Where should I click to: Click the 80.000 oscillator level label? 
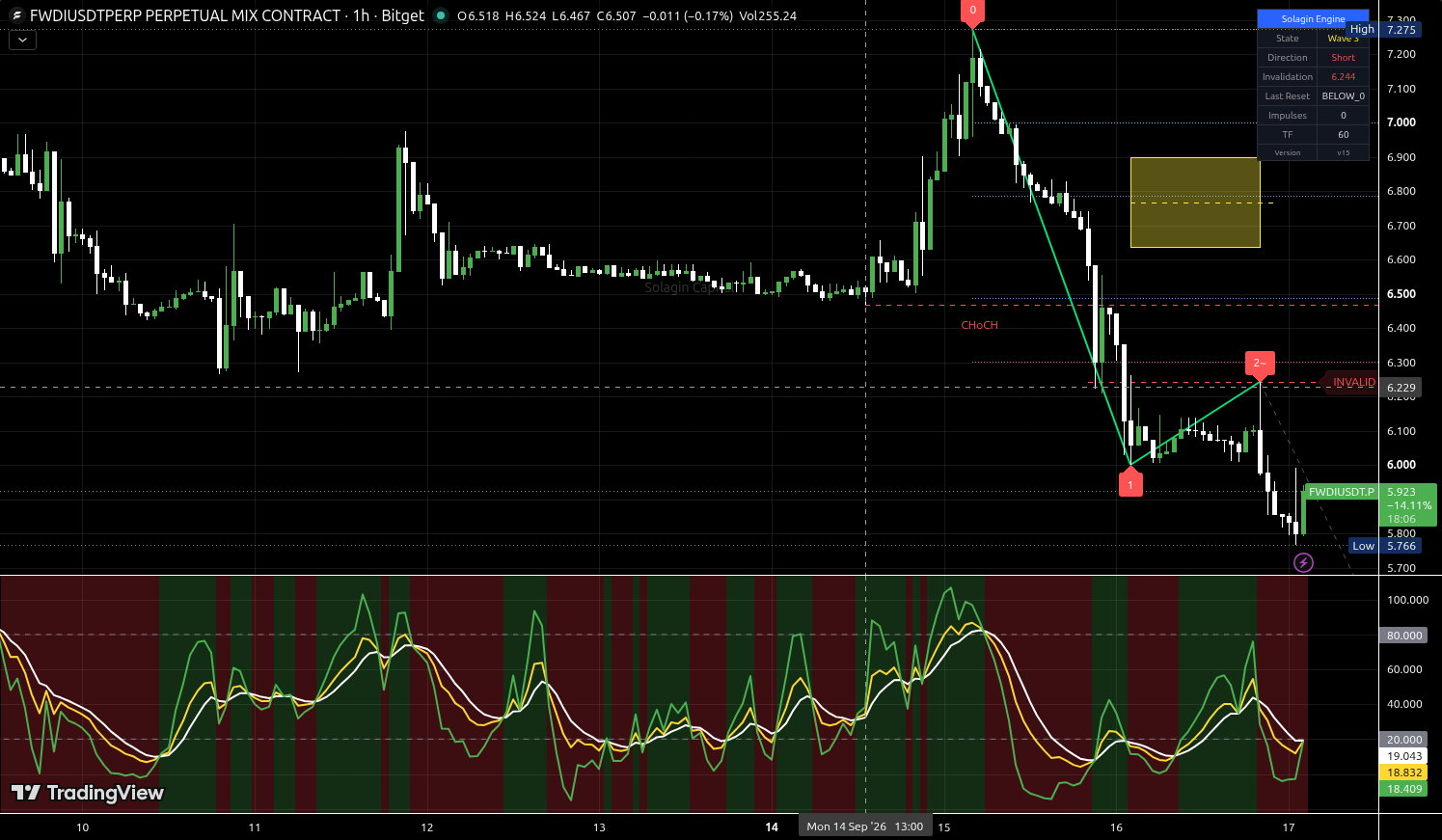click(1404, 636)
